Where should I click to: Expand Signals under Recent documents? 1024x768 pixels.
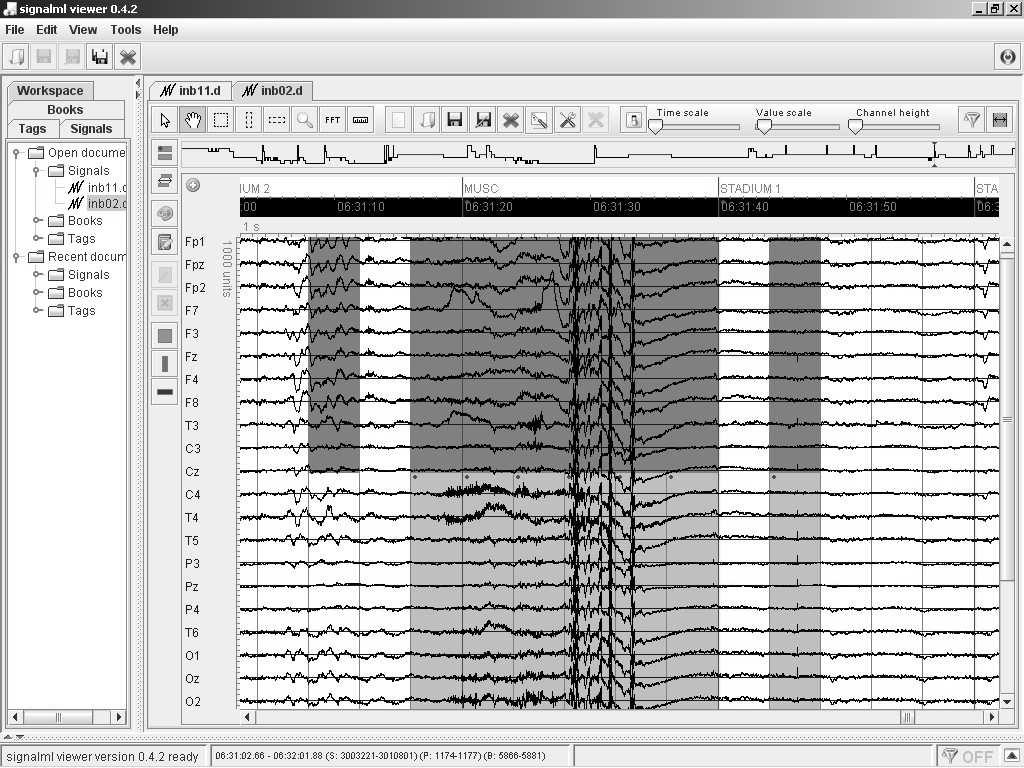pyautogui.click(x=37, y=274)
